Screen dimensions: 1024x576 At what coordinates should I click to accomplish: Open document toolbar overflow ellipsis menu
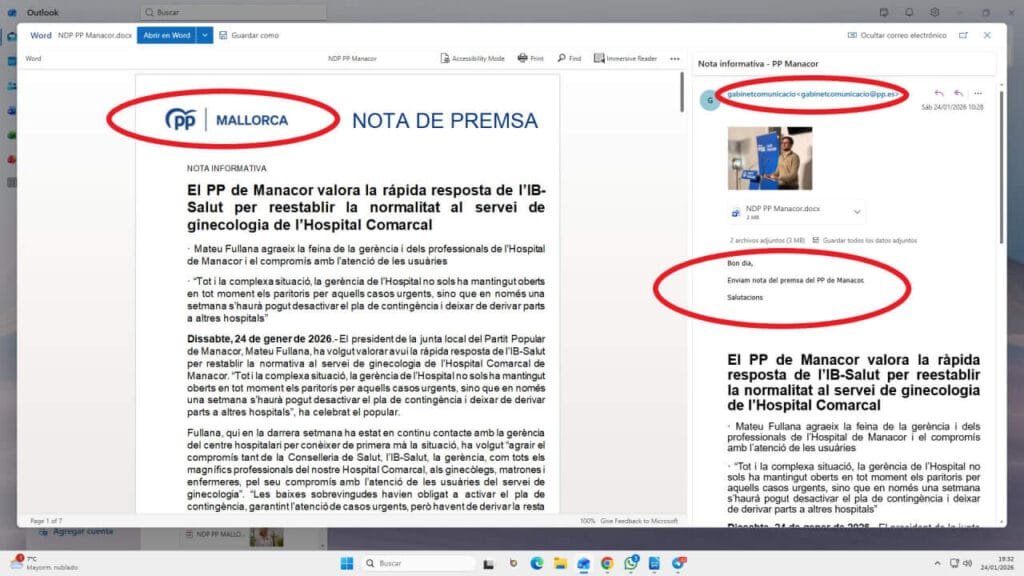(x=675, y=59)
